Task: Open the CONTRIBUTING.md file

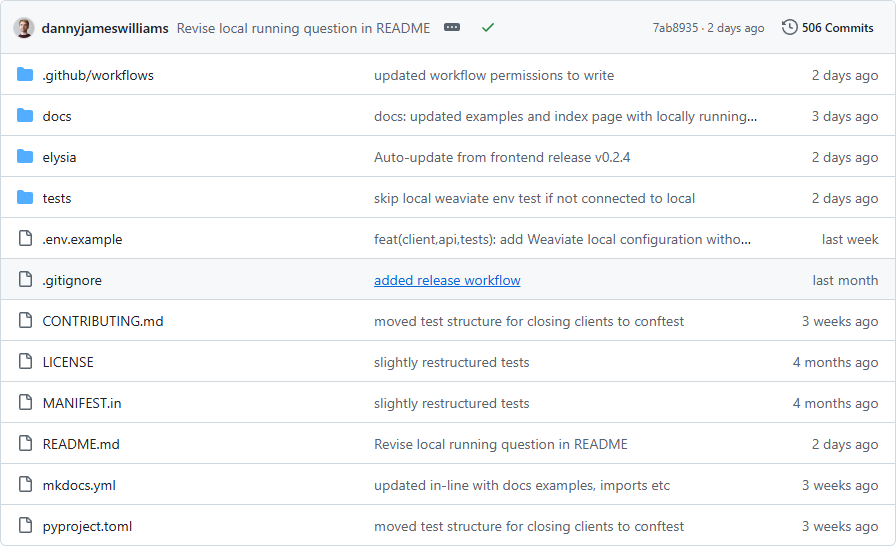Action: [x=103, y=322]
